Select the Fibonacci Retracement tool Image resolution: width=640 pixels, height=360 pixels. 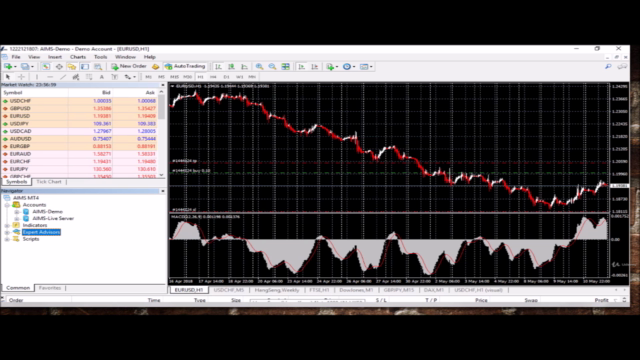point(89,77)
